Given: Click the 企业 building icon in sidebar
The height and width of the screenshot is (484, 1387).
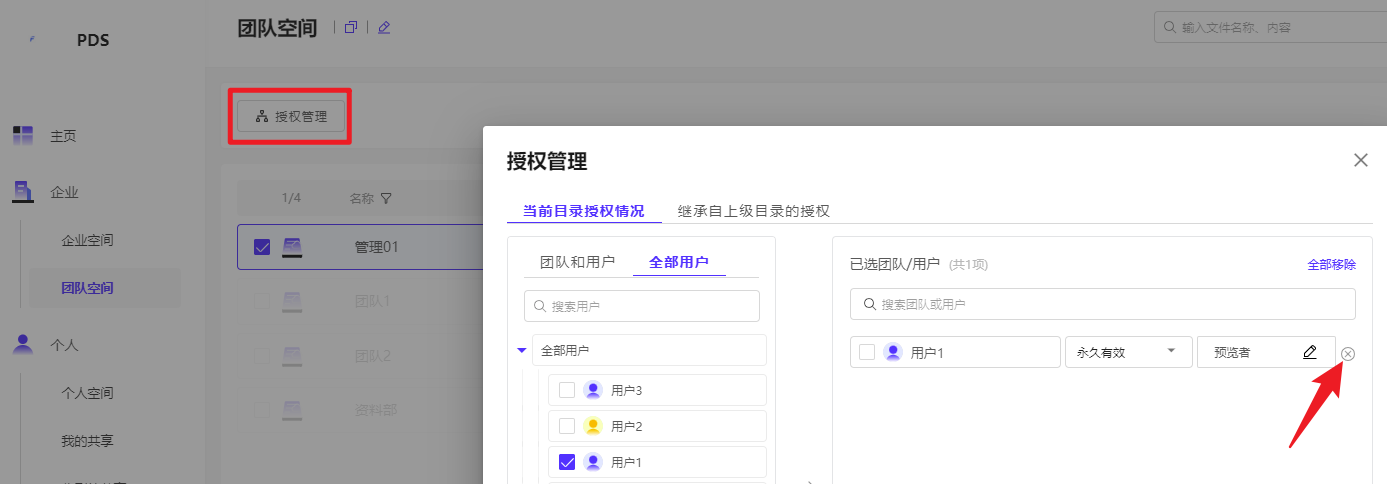Looking at the screenshot, I should [23, 192].
